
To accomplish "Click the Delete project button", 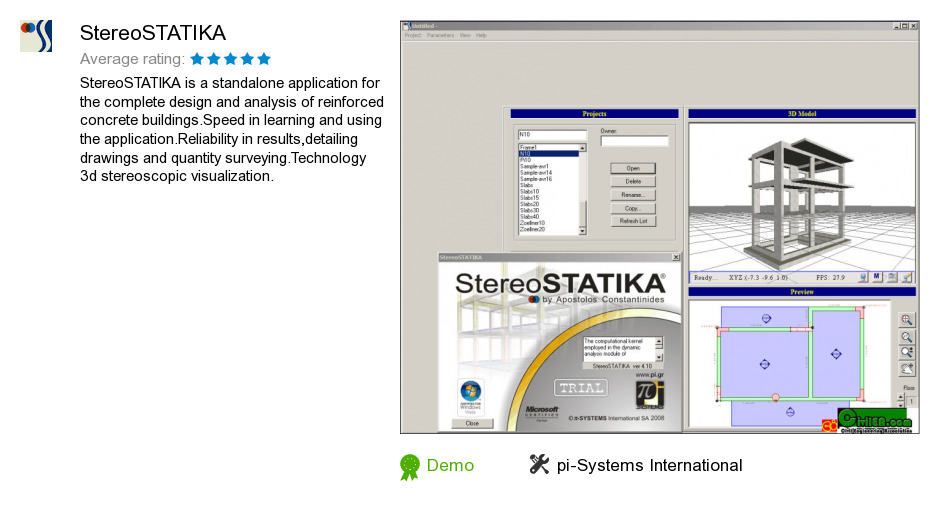I will [633, 181].
